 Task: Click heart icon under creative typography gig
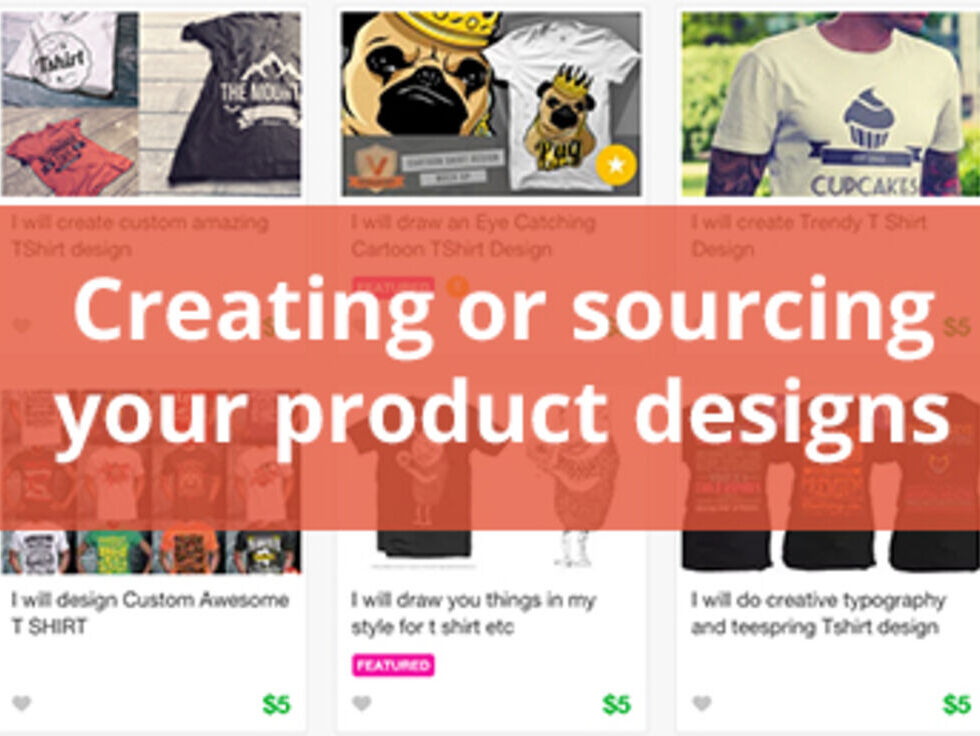coord(702,704)
